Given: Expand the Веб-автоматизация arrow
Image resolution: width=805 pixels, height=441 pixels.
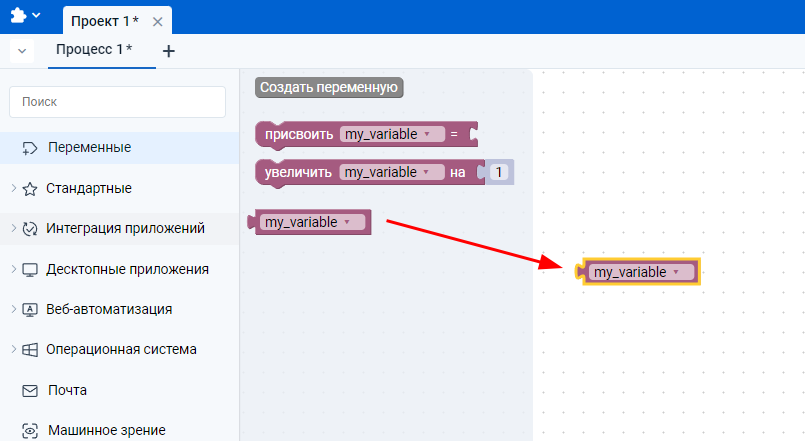Looking at the screenshot, I should 14,309.
